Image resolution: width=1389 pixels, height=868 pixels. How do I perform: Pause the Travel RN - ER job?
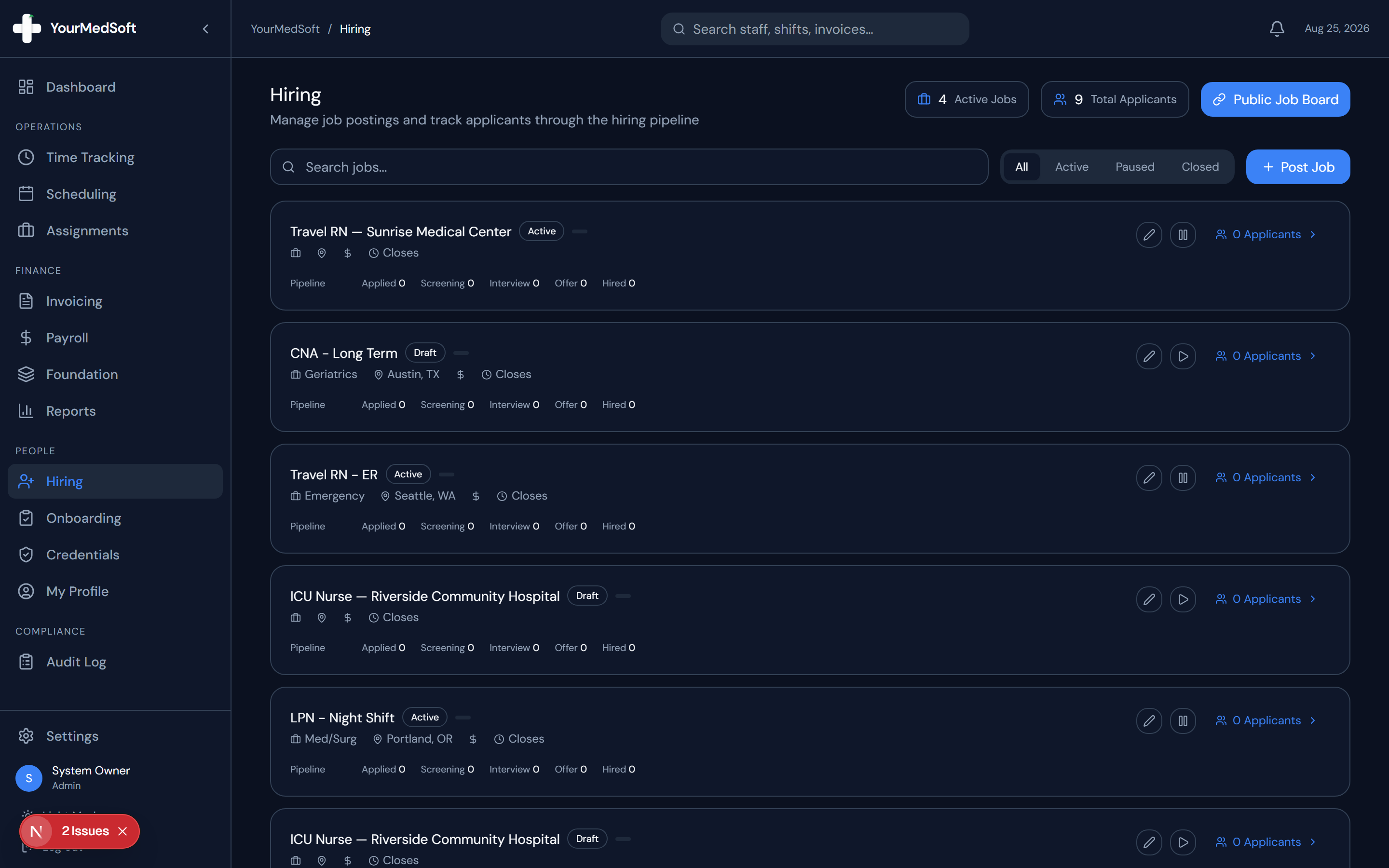point(1183,478)
